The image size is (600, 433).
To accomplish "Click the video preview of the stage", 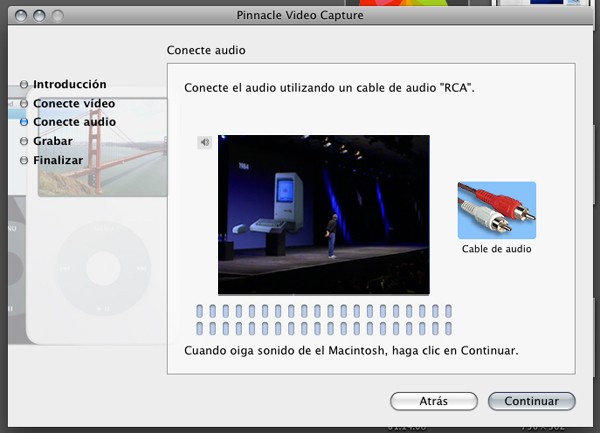I will click(324, 215).
